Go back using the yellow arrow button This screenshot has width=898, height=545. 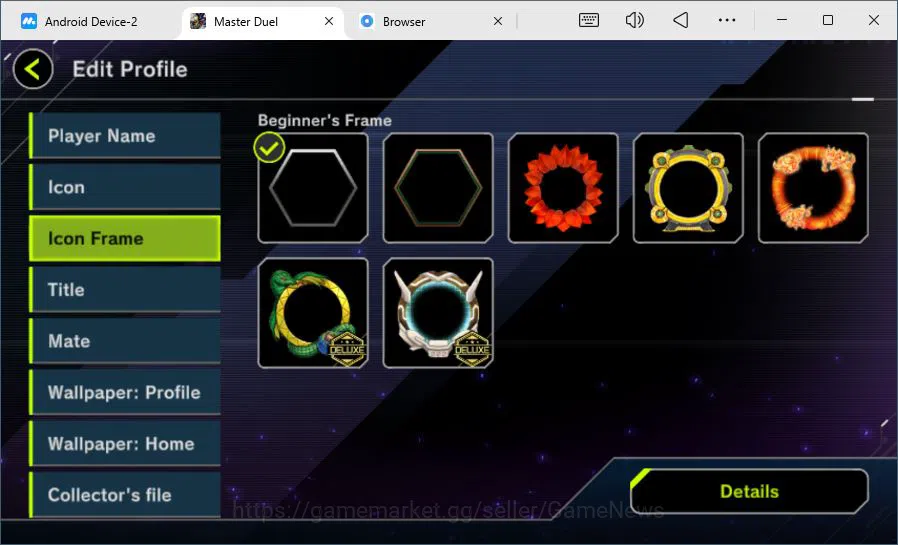pyautogui.click(x=33, y=69)
